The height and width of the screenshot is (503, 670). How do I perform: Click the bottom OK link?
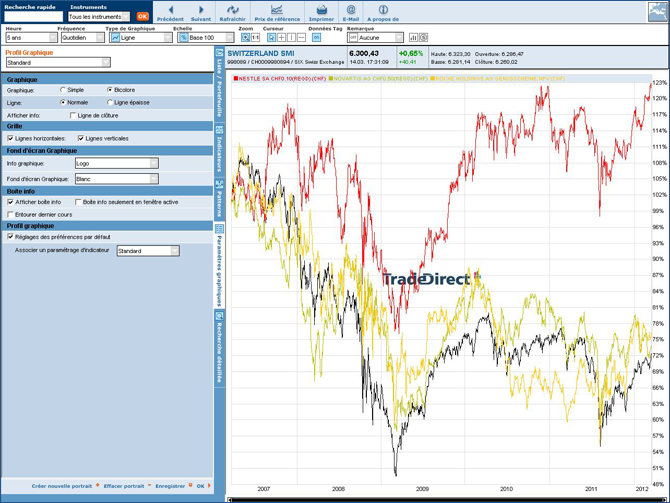[x=200, y=486]
